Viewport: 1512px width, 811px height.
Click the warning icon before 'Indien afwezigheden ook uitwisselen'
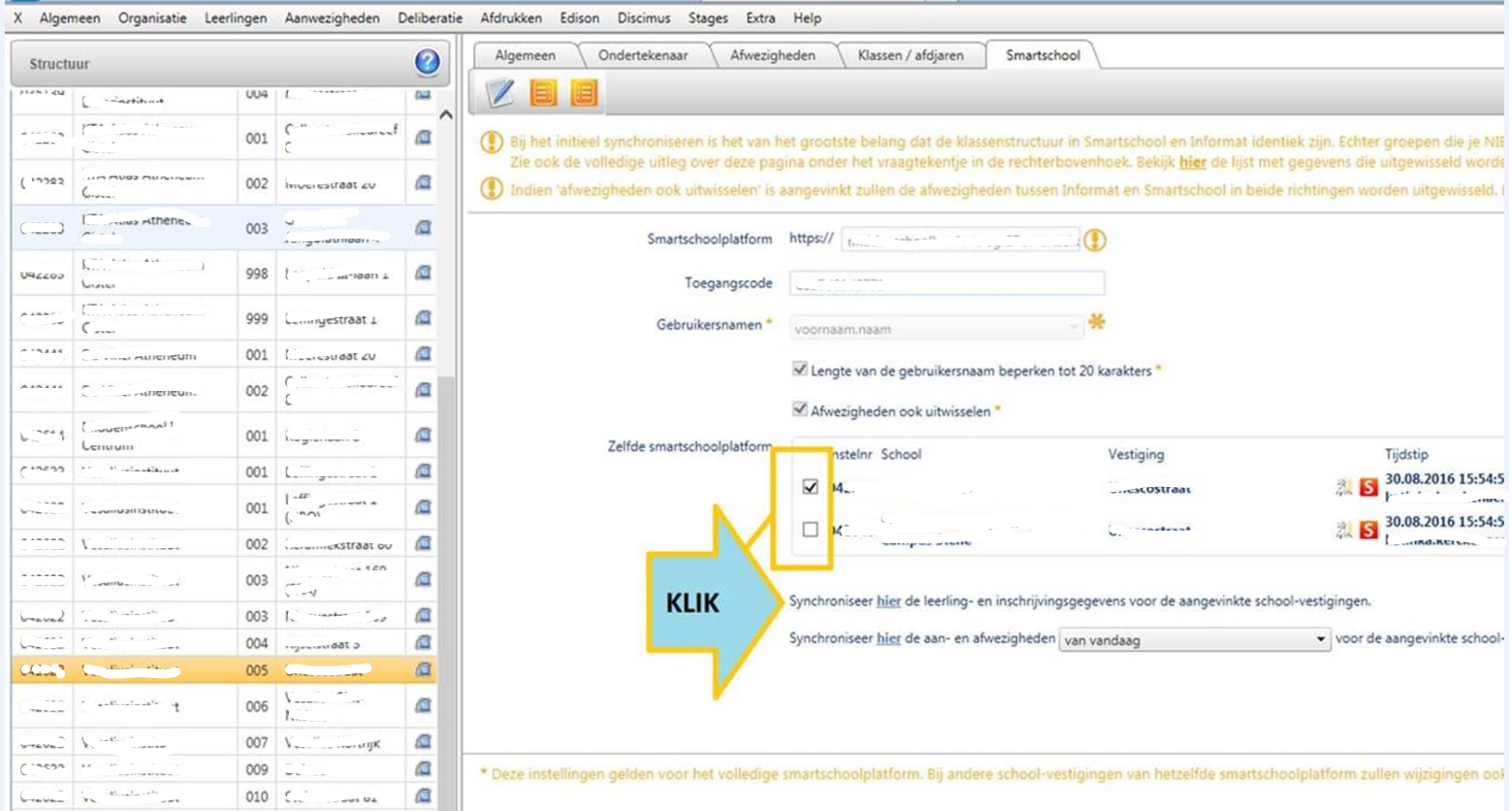[x=492, y=188]
